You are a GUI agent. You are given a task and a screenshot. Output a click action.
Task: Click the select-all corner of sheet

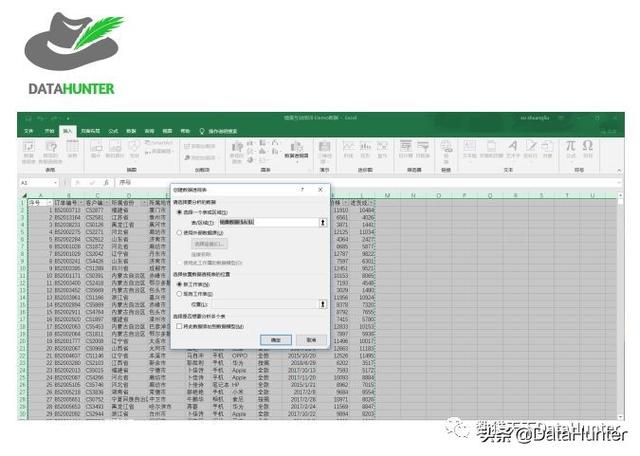24,196
